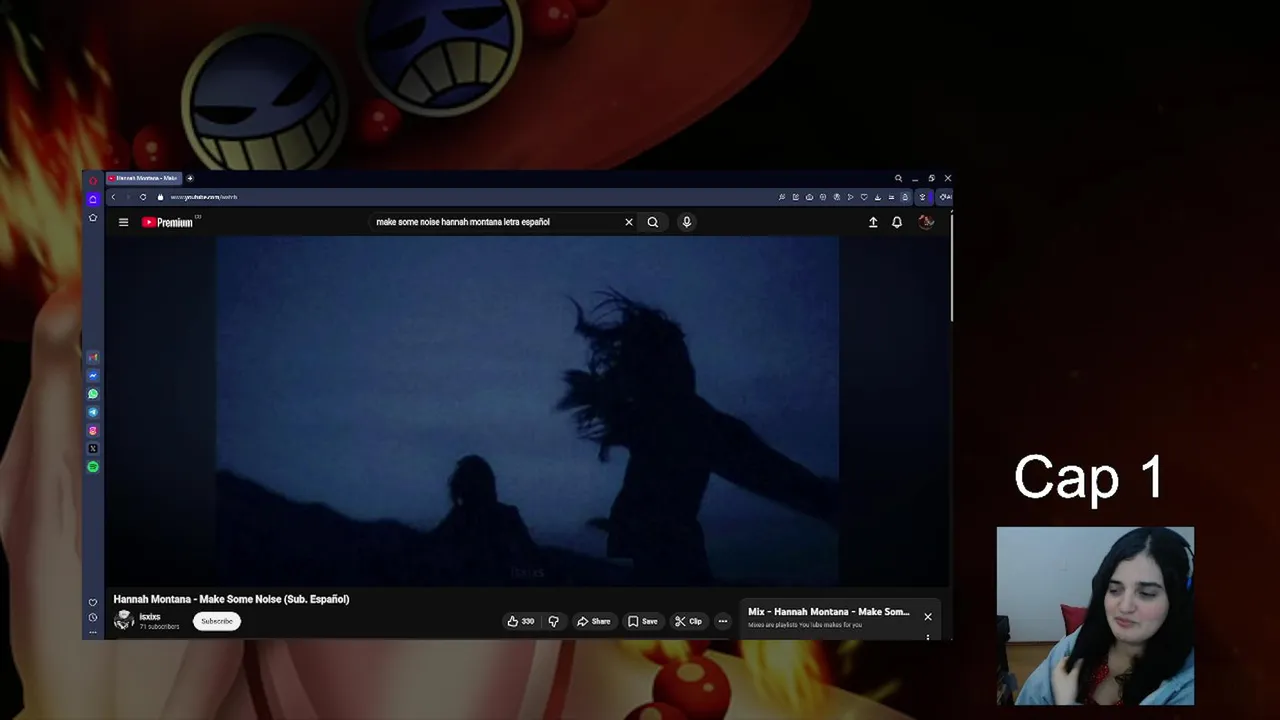Go to YouTube Premium home logo
The width and height of the screenshot is (1280, 720).
click(167, 222)
